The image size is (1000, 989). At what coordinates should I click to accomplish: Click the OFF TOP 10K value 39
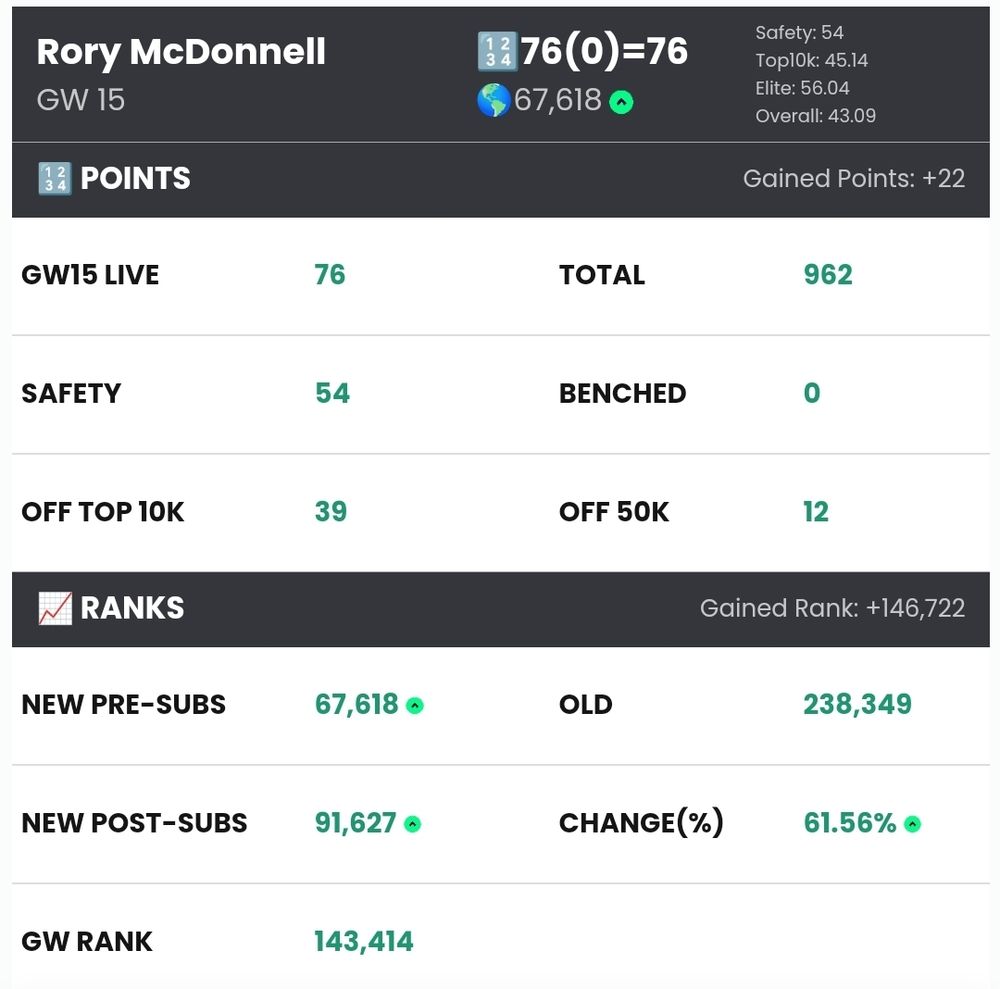(x=330, y=511)
